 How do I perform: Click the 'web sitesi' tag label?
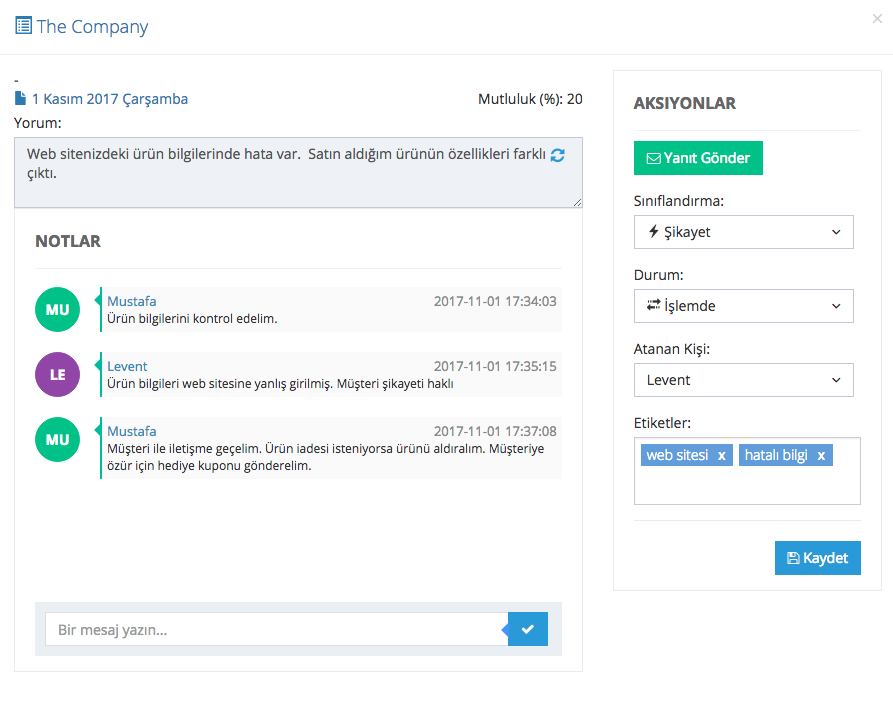point(677,455)
